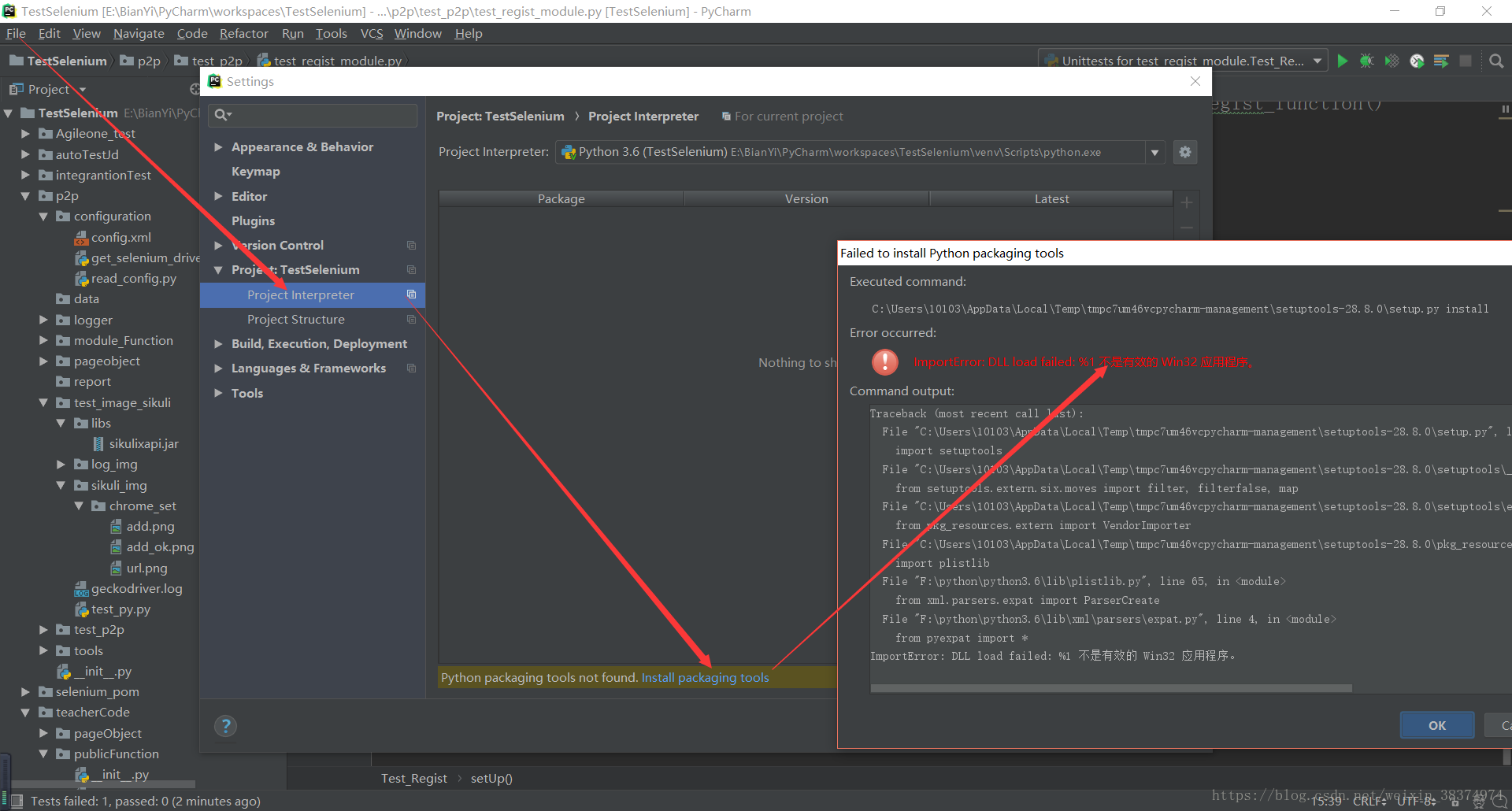This screenshot has height=811, width=1512.
Task: Select sikulixapi.jar in the libs folder
Action: 143,443
